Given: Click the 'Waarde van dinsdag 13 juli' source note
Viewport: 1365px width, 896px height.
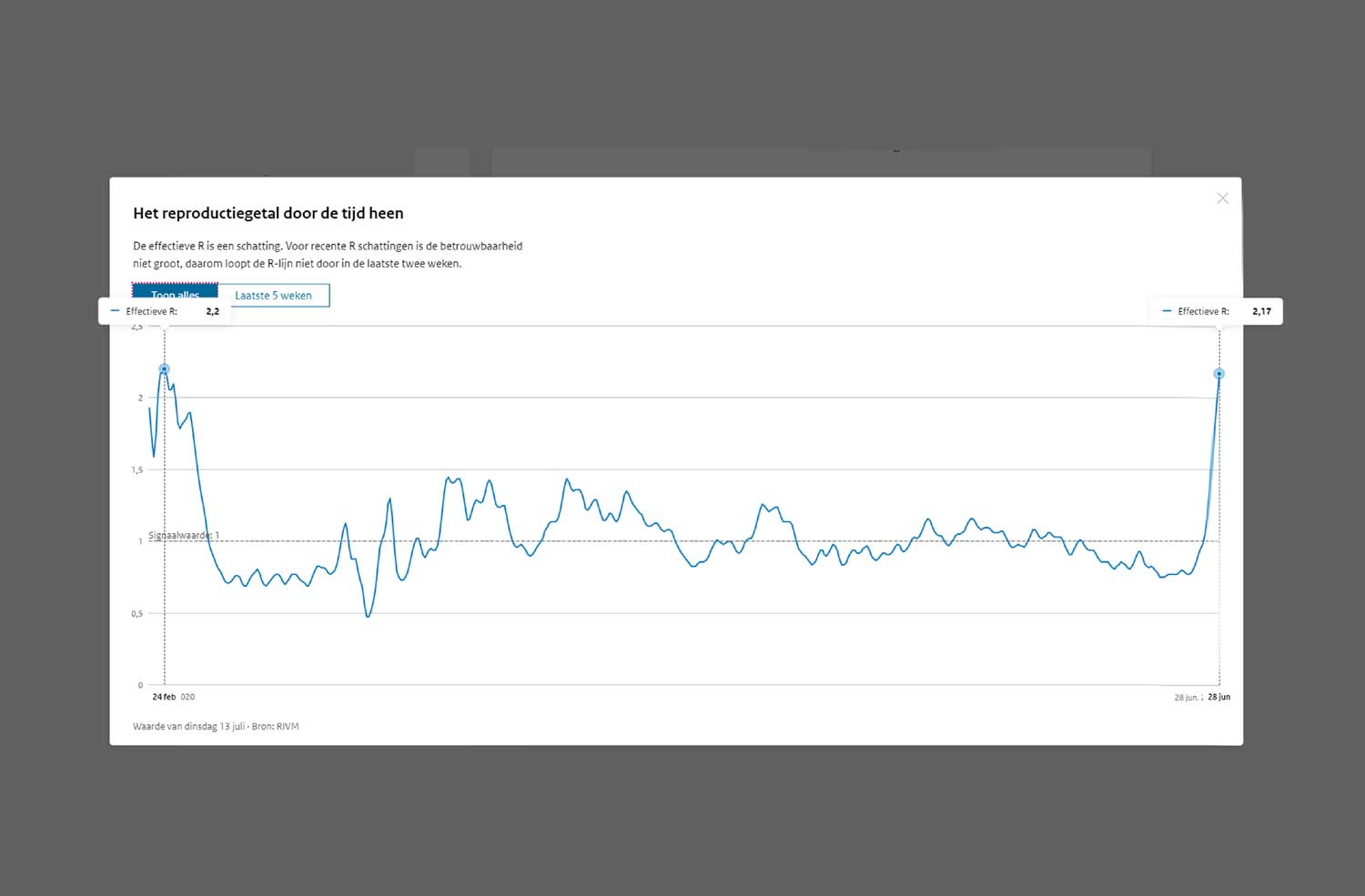Looking at the screenshot, I should tap(216, 726).
